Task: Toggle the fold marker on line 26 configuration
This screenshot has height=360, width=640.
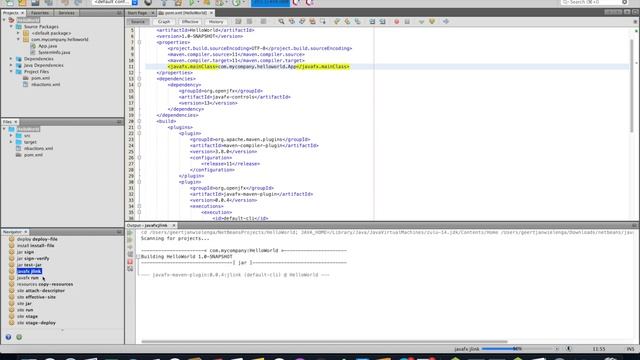Action: click(139, 158)
